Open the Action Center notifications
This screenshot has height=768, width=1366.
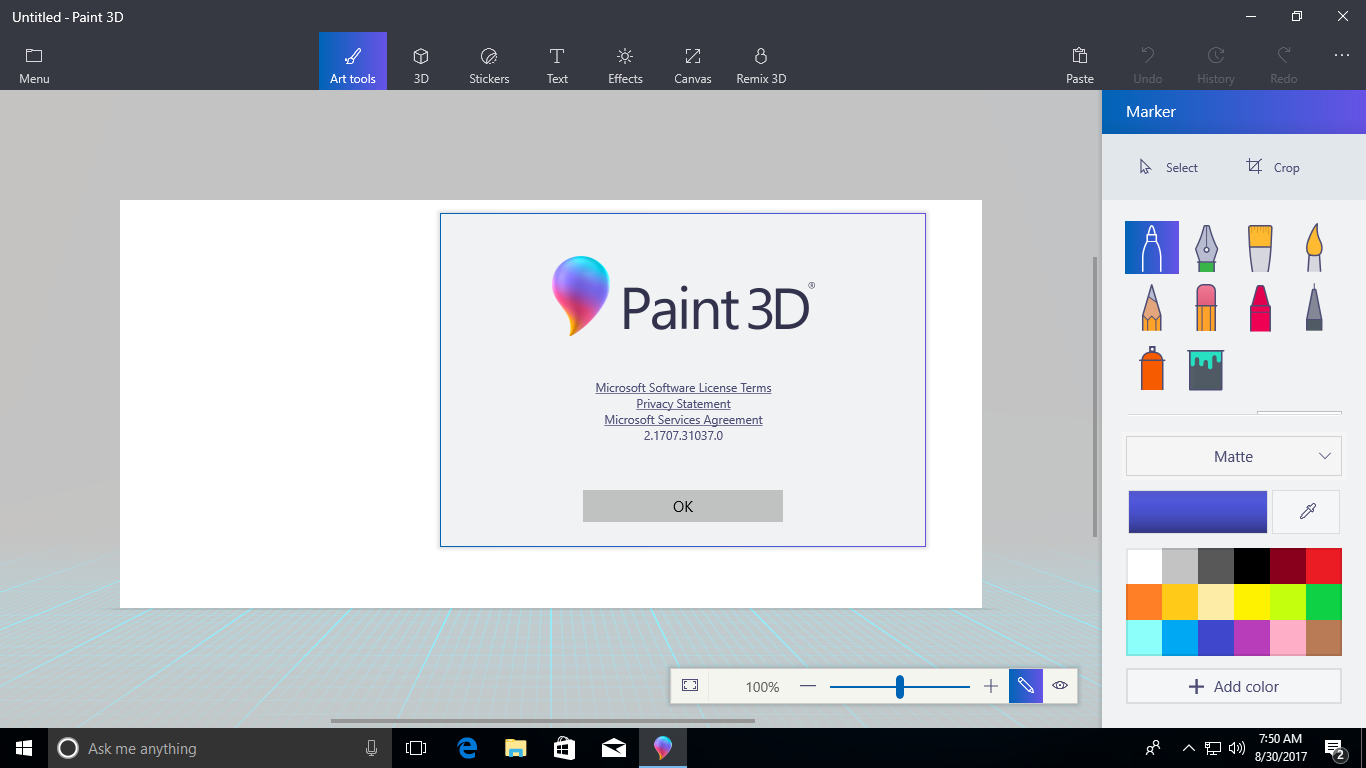(1335, 748)
